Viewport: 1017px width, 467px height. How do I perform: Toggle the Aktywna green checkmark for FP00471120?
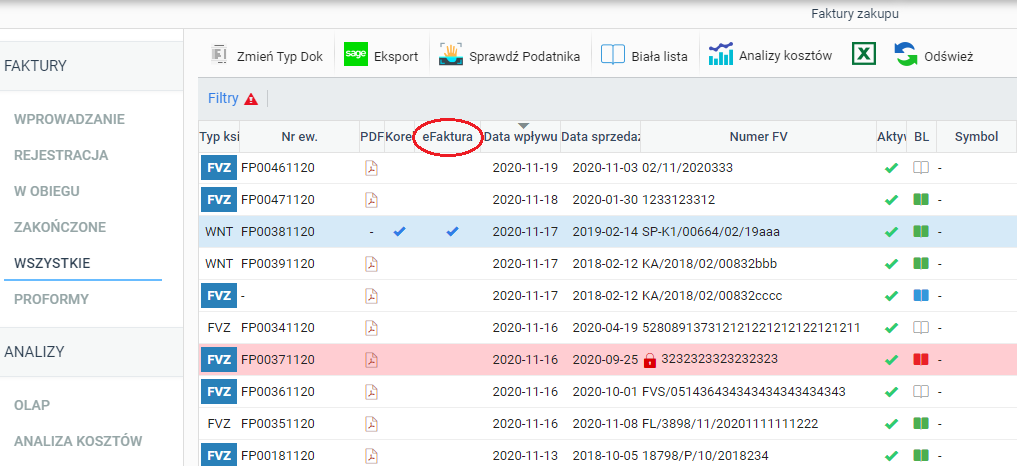pyautogui.click(x=892, y=200)
